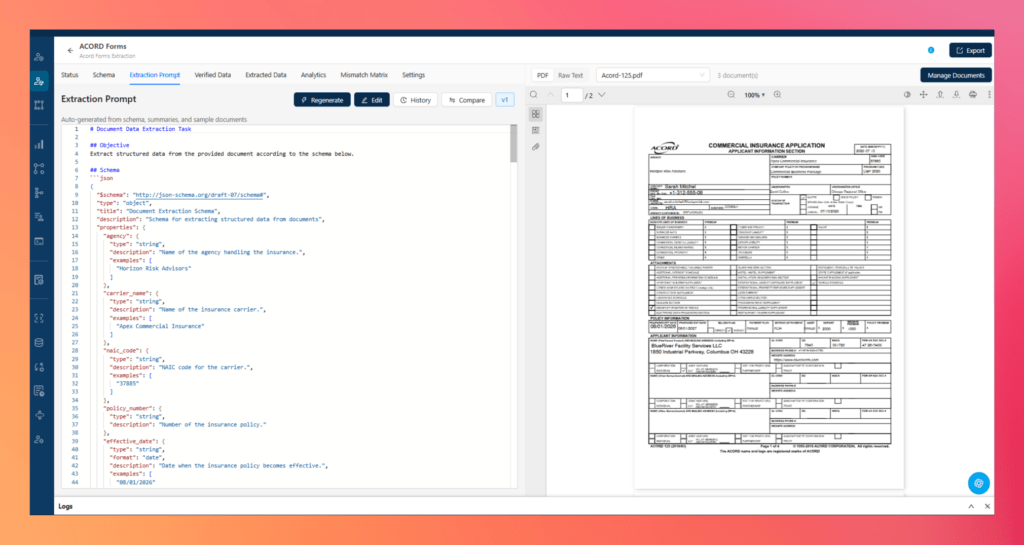
Task: Select the Extraction Prompt tab
Action: click(155, 75)
